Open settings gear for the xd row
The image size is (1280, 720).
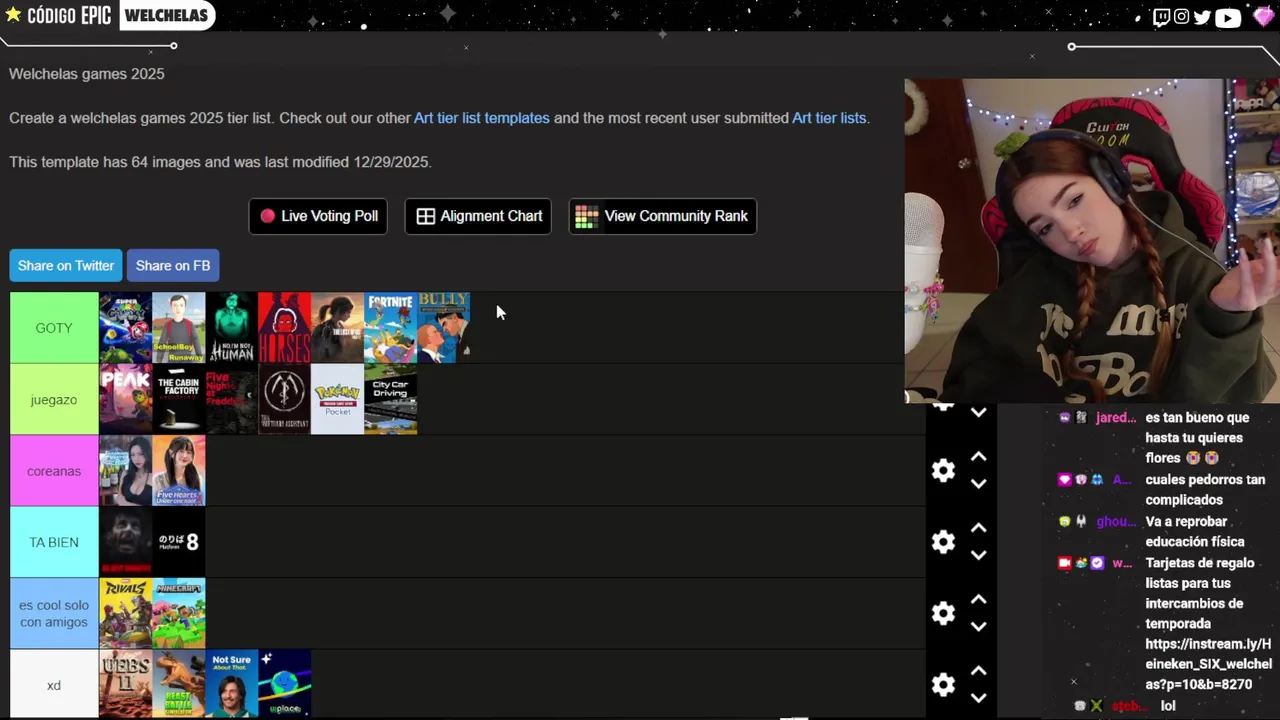943,685
